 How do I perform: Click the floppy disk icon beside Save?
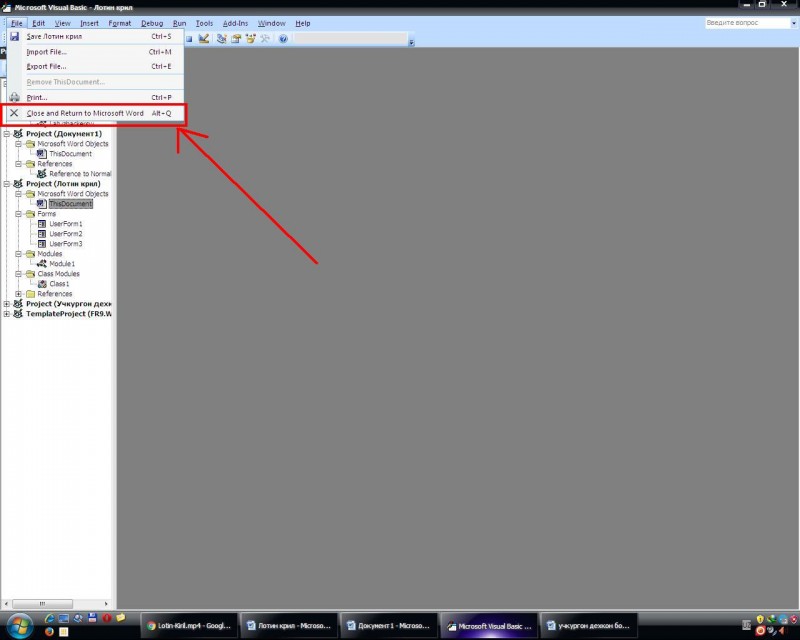tap(14, 36)
